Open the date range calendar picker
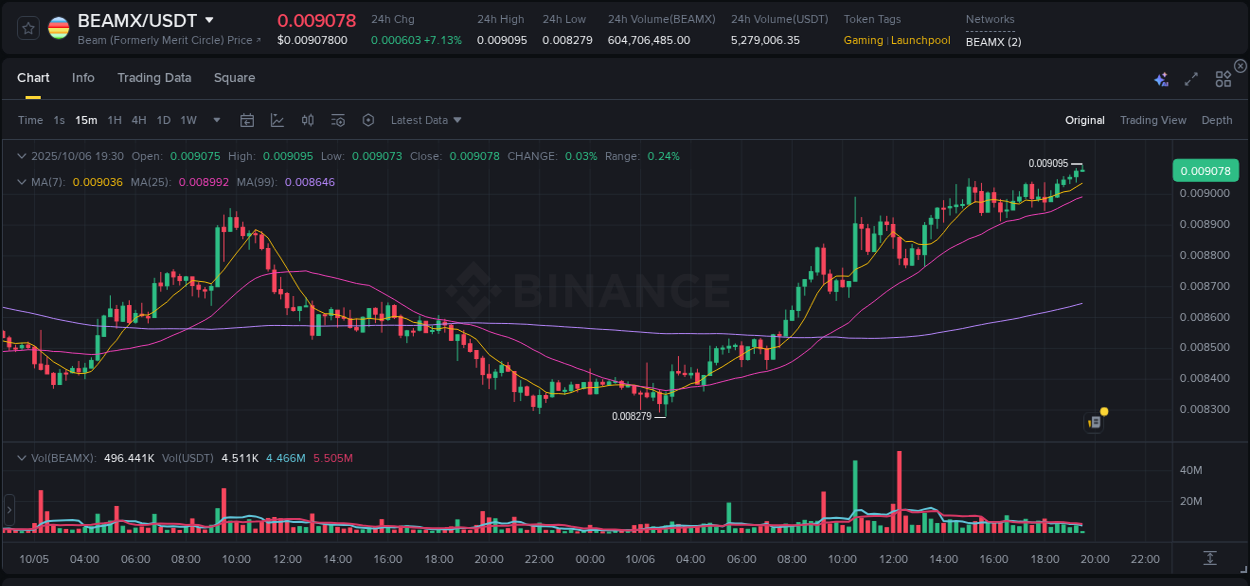 tap(247, 120)
